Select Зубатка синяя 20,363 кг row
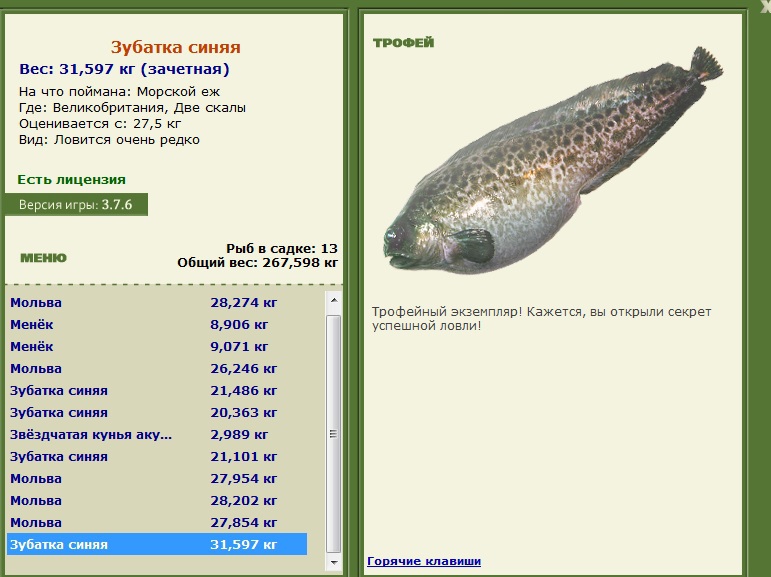 pos(157,413)
